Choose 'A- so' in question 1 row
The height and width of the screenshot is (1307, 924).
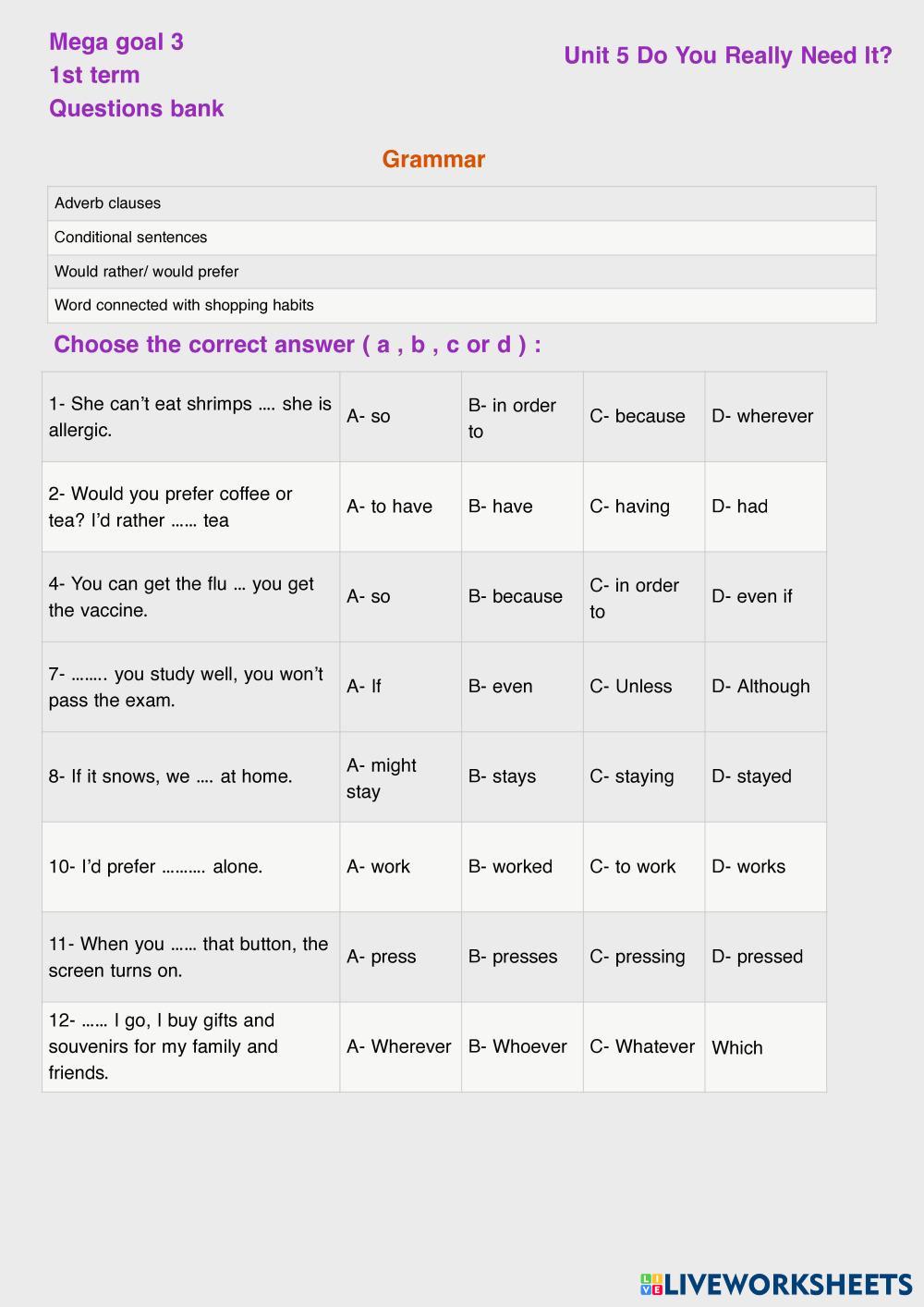(x=369, y=416)
